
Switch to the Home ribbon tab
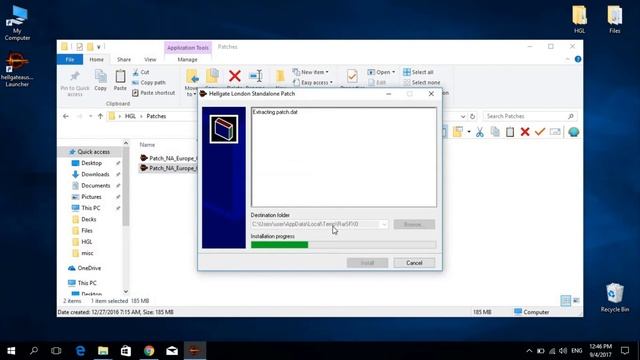(96, 60)
